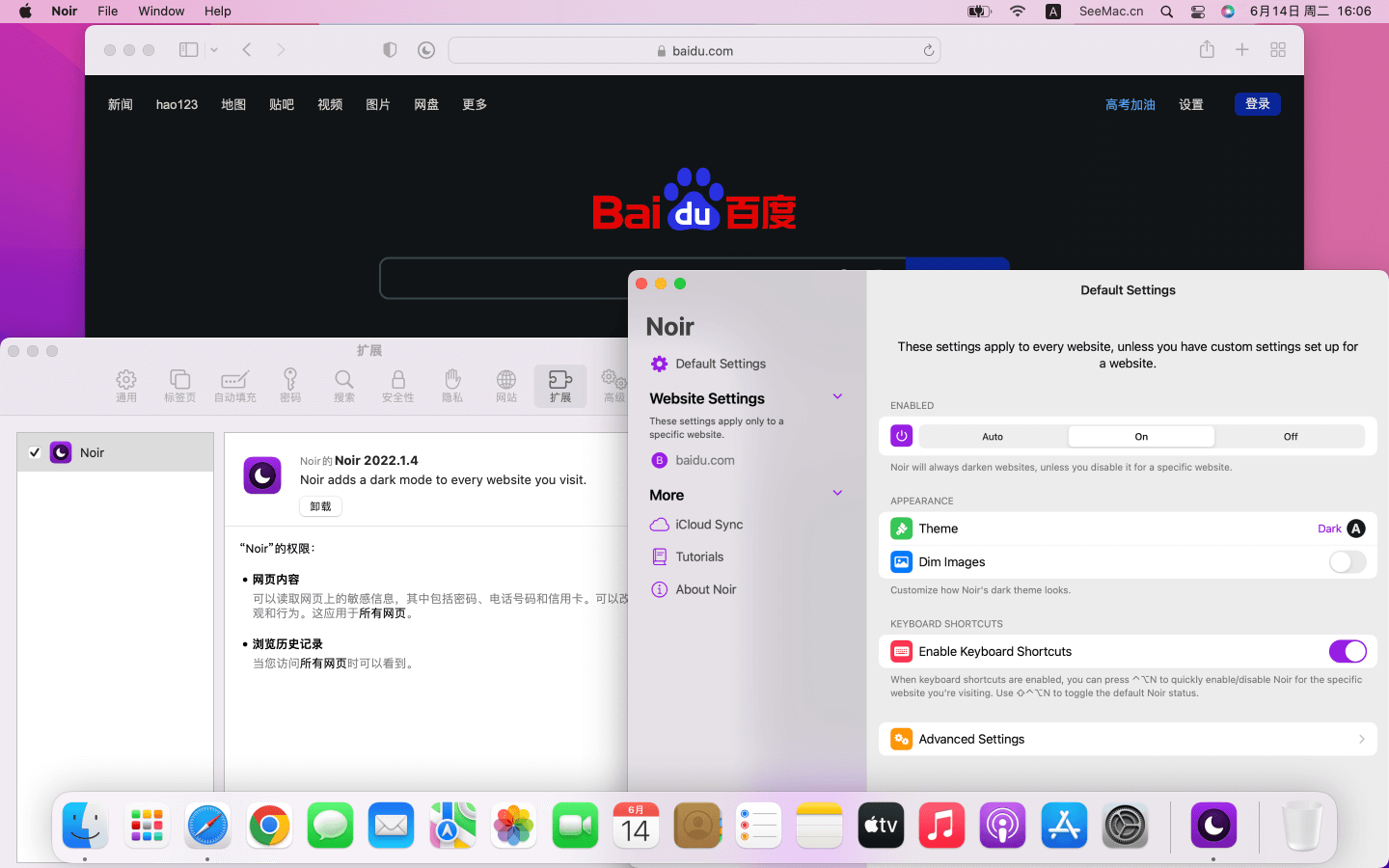Open Google Chrome from the Dock
1389x868 pixels.
click(269, 826)
